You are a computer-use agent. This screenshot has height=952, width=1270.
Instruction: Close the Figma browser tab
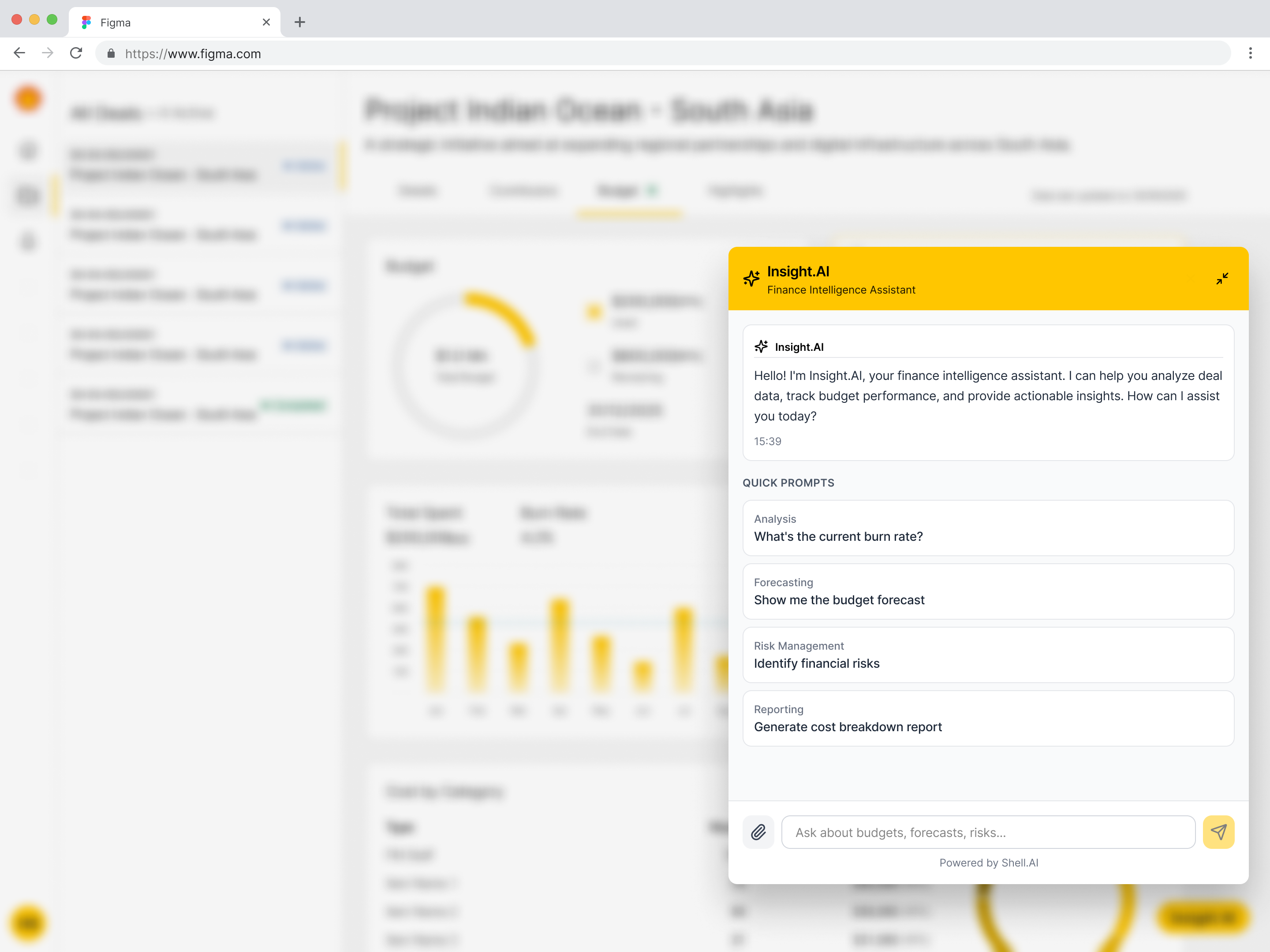point(266,22)
